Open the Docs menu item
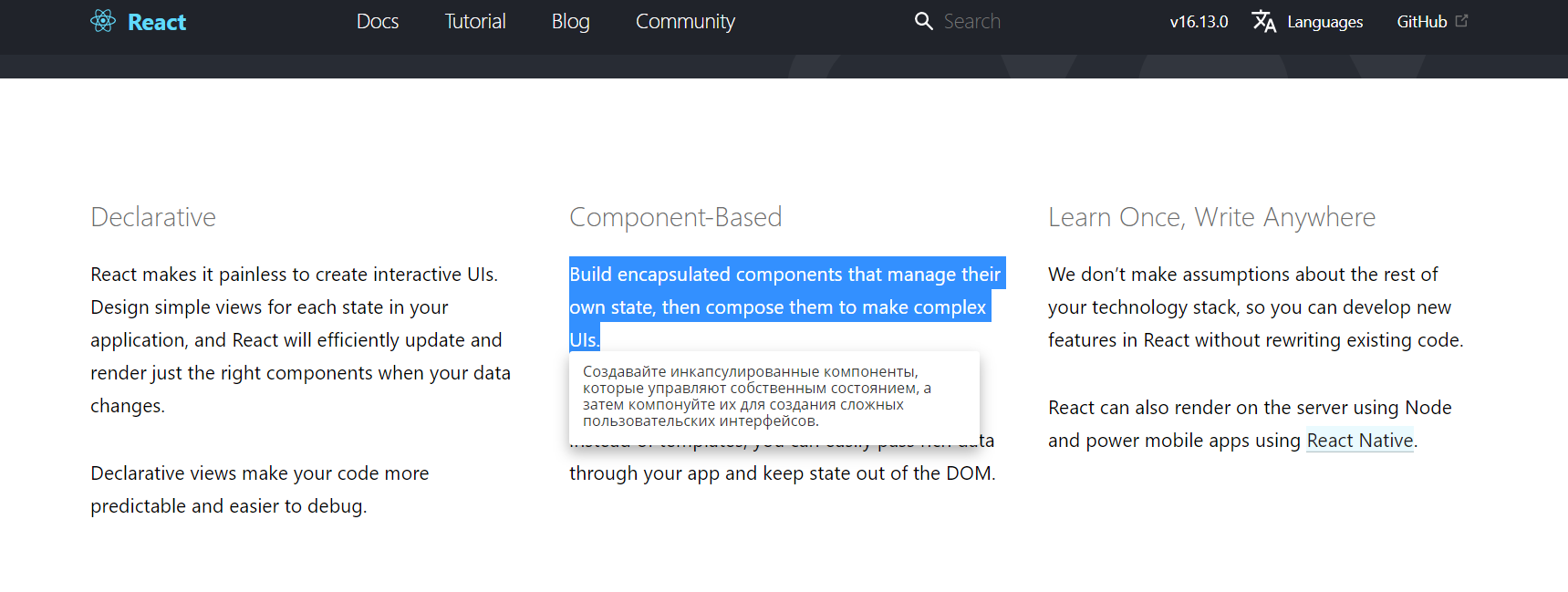Image resolution: width=1568 pixels, height=592 pixels. (x=378, y=21)
